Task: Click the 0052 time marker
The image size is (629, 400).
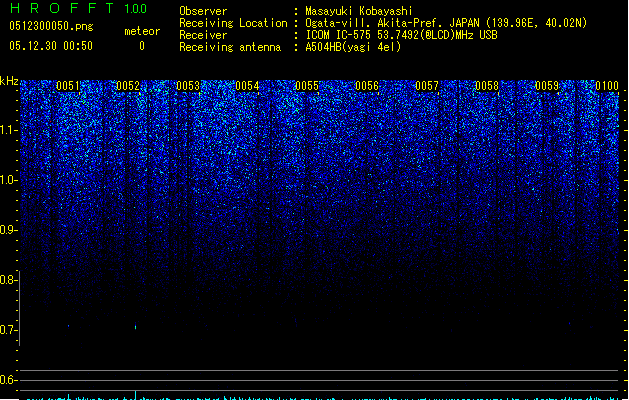Action: pos(128,86)
